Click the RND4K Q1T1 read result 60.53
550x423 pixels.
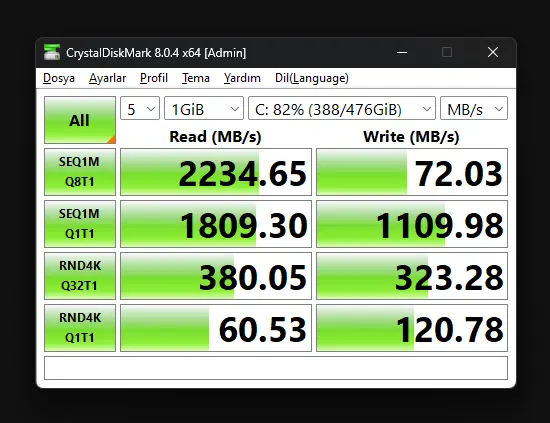(x=216, y=328)
